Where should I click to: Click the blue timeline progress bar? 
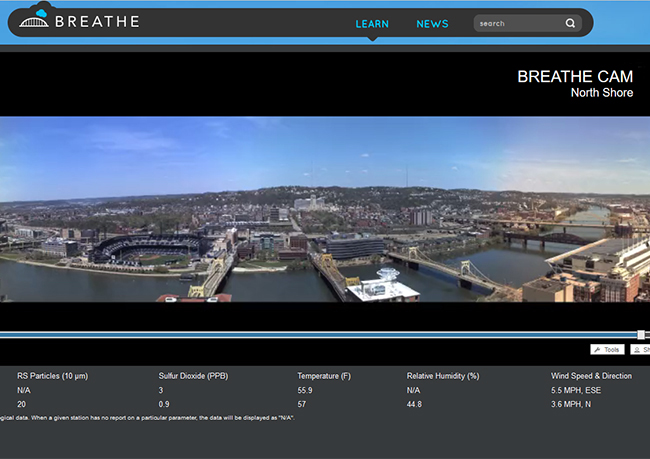pyautogui.click(x=318, y=335)
